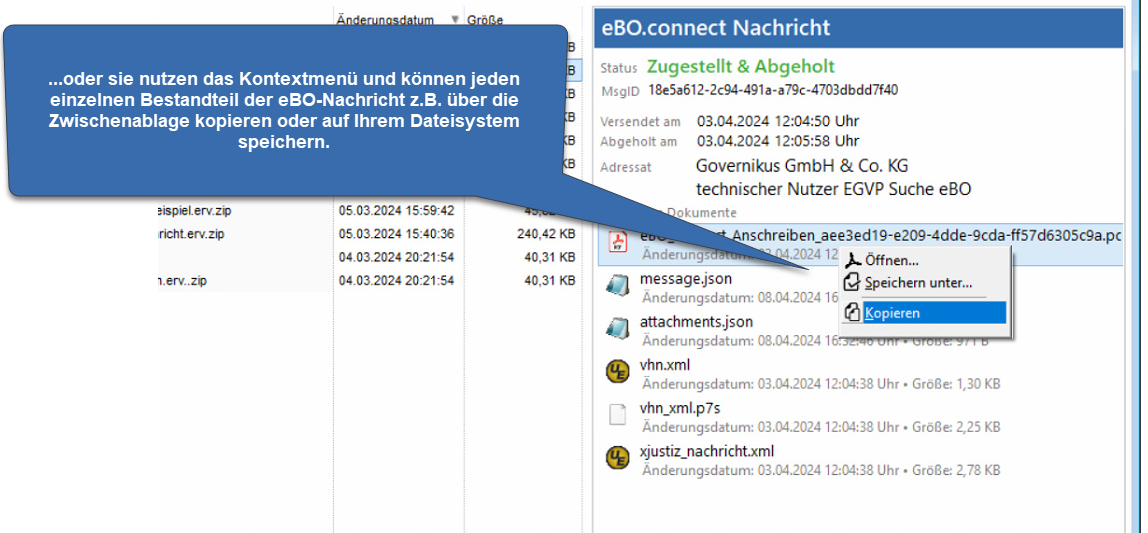This screenshot has height=533, width=1148.
Task: Click the Adressat label
Action: [x=625, y=167]
